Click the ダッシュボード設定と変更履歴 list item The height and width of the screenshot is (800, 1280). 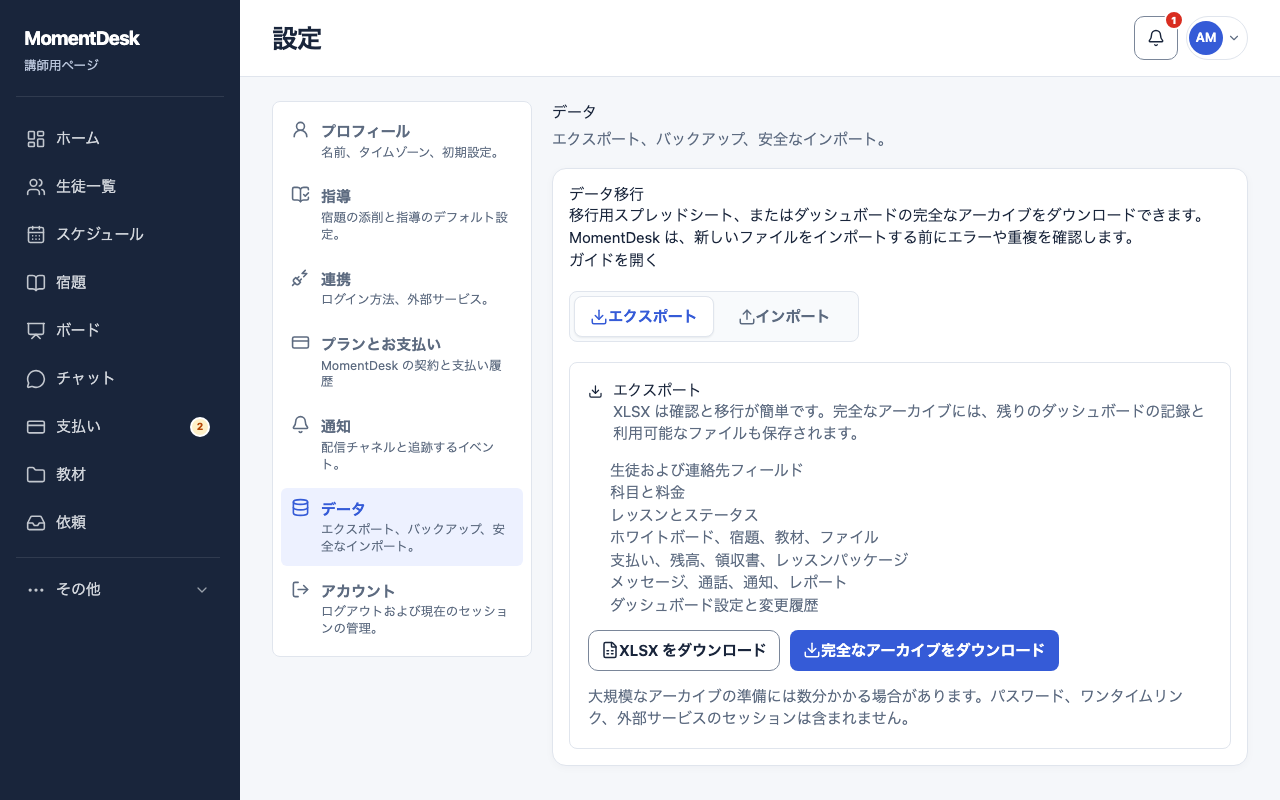(714, 605)
